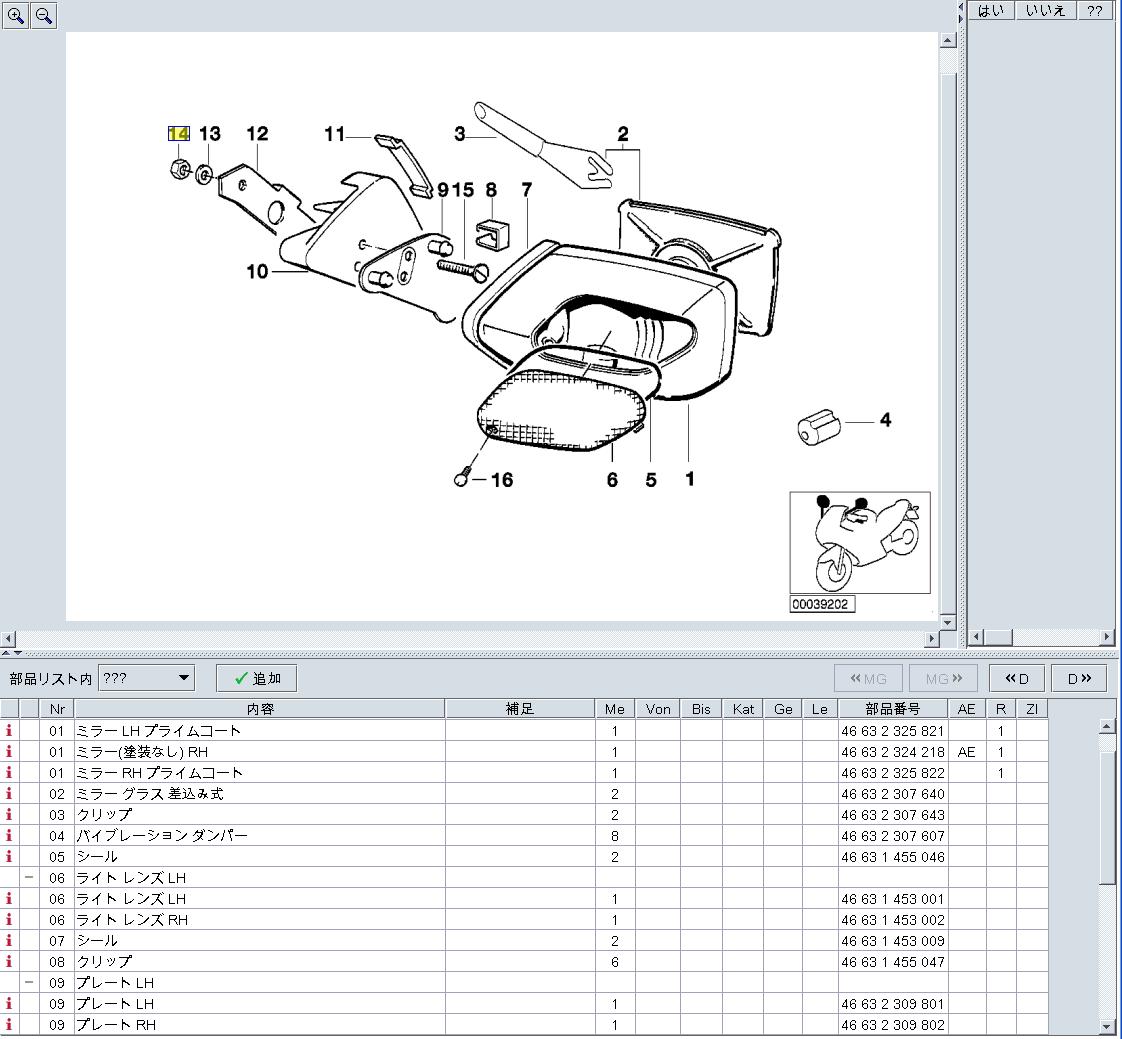Click info icon for ライト レンズ RH row
The width and height of the screenshot is (1122, 1039).
[9, 920]
